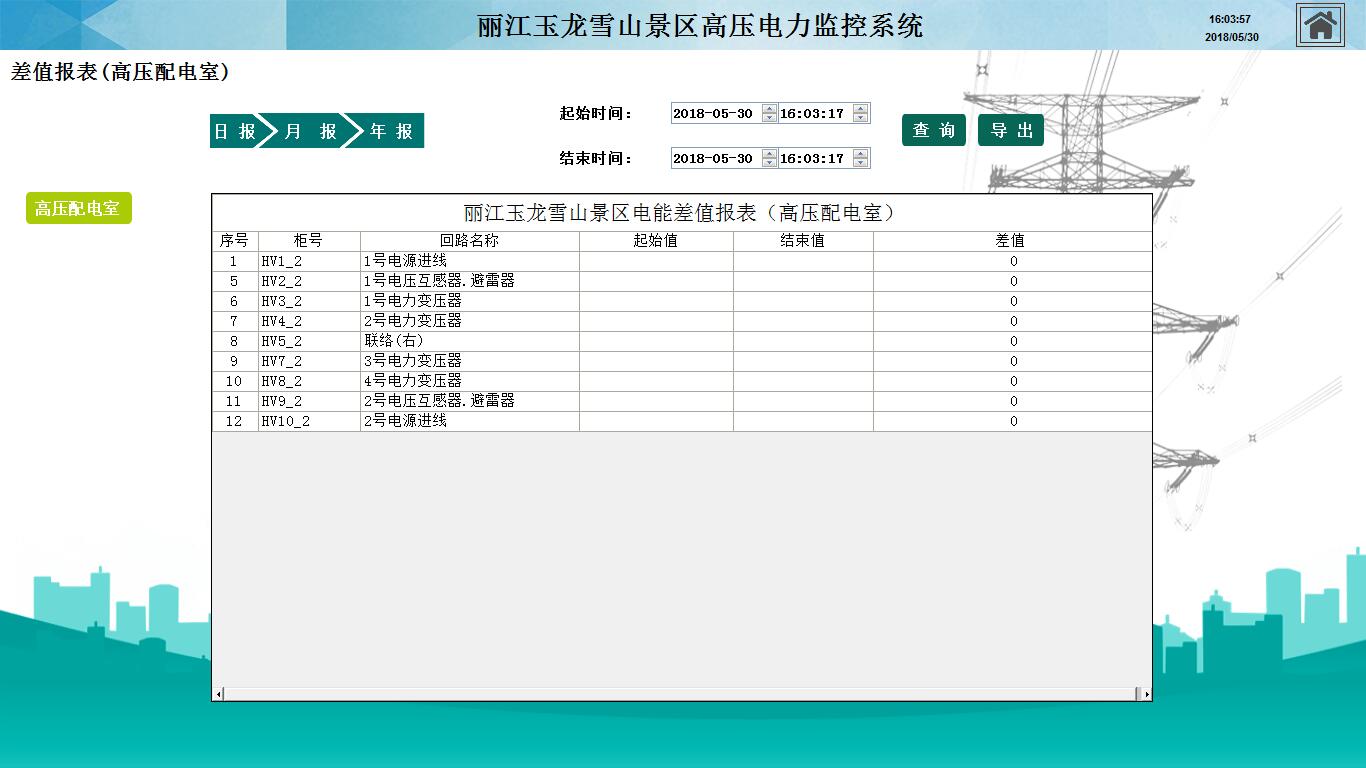The width and height of the screenshot is (1366, 768).
Task: Decrease start date using its down arrow
Action: (x=769, y=118)
